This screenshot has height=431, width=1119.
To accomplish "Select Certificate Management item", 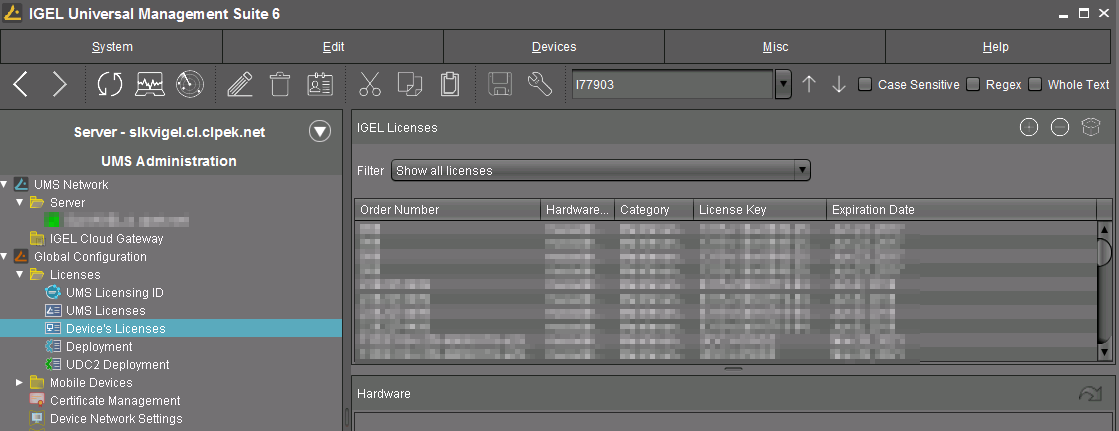I will [115, 400].
